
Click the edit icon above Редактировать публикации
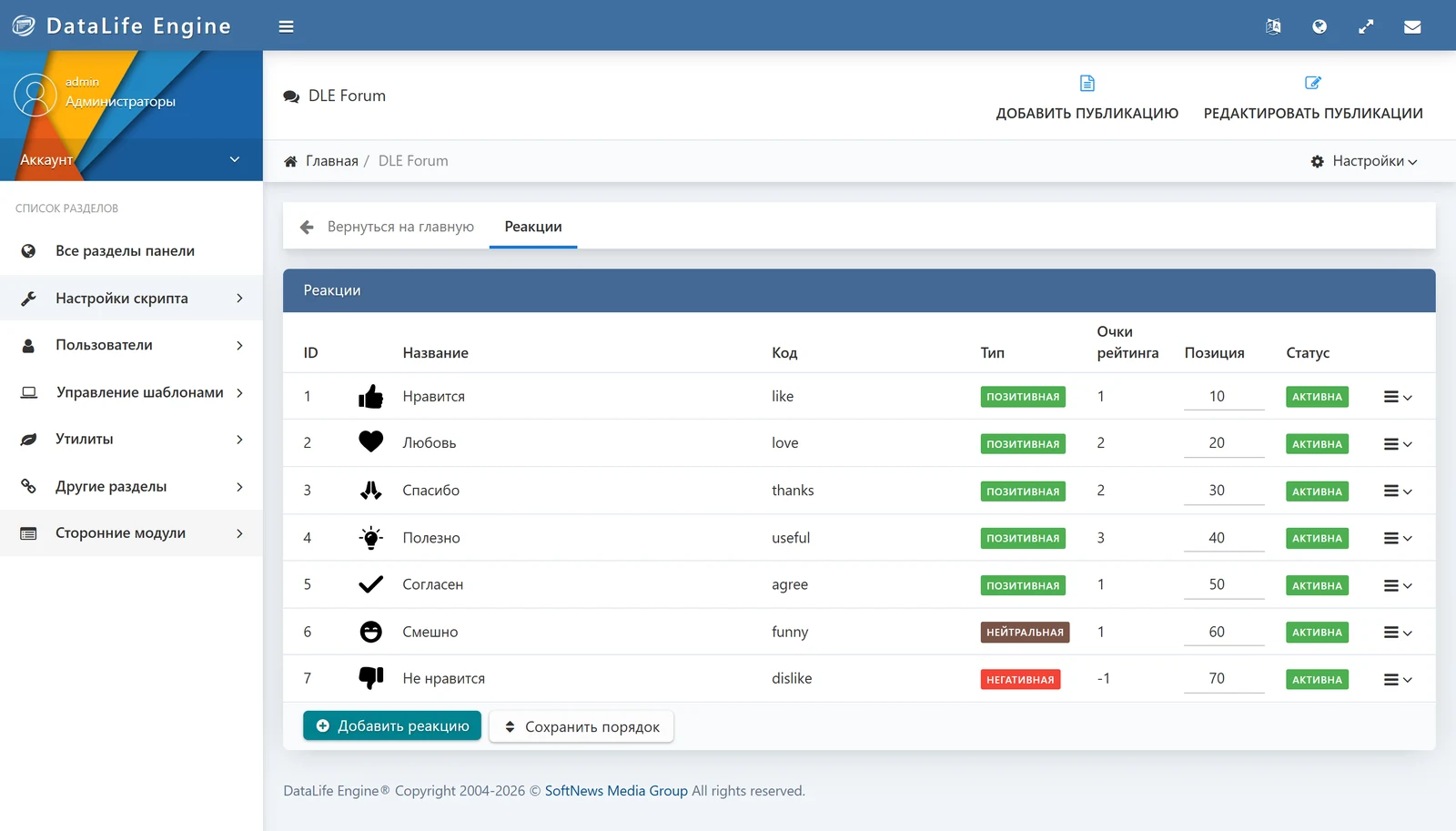pyautogui.click(x=1313, y=83)
